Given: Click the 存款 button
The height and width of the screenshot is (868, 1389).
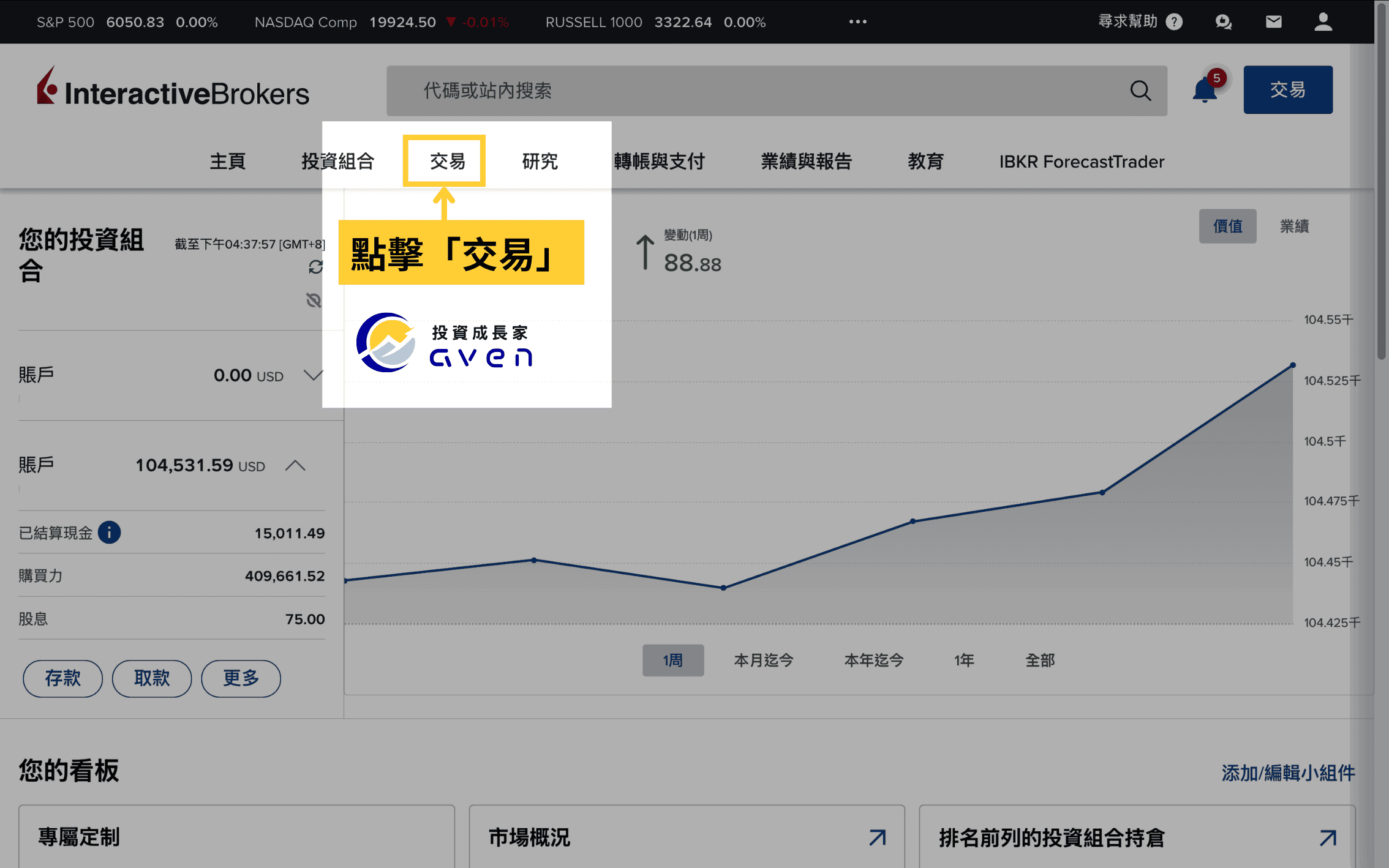Looking at the screenshot, I should 62,678.
